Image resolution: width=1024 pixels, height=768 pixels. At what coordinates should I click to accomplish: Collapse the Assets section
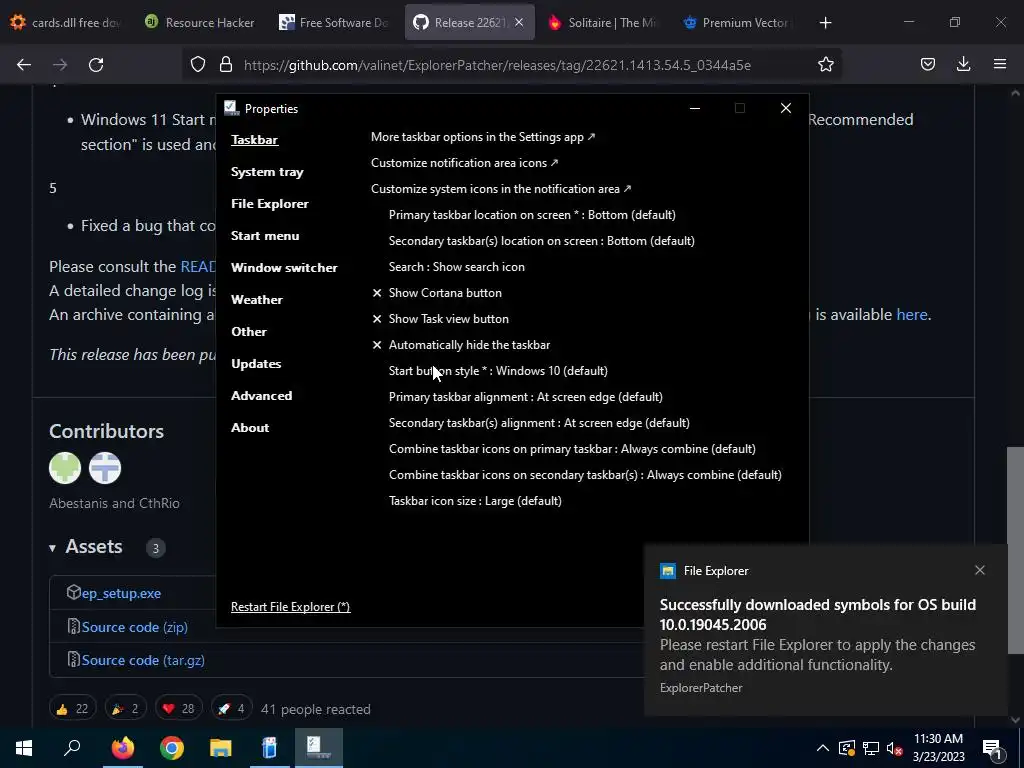pyautogui.click(x=86, y=547)
